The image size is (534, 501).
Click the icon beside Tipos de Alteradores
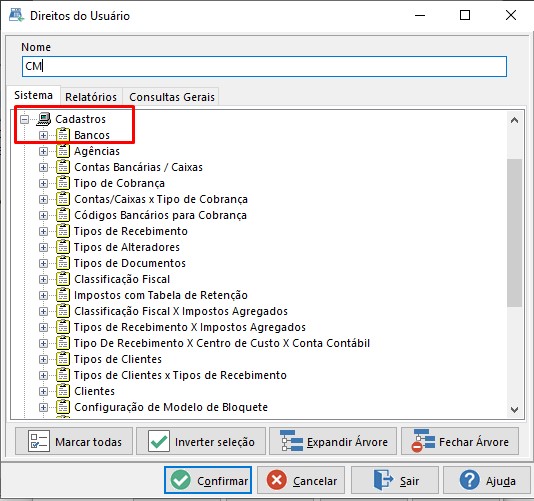click(63, 247)
